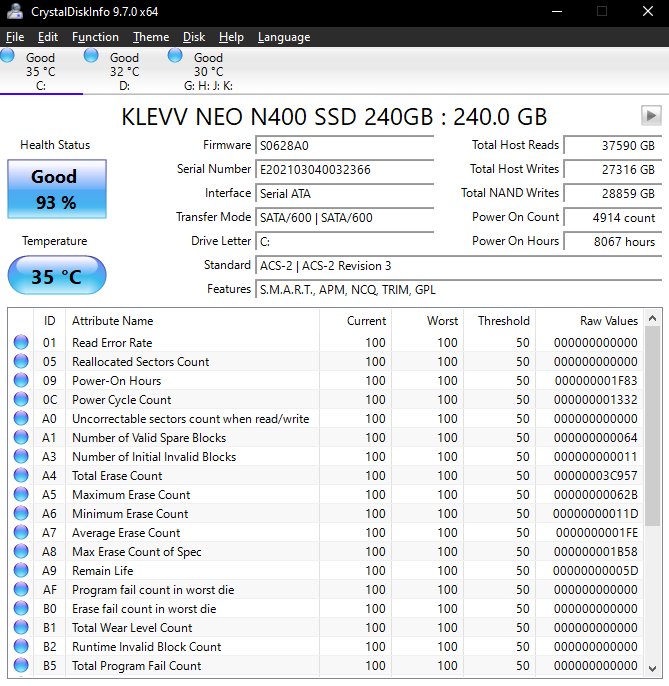Click the Threshold column header
The height and width of the screenshot is (686, 669).
pyautogui.click(x=500, y=321)
